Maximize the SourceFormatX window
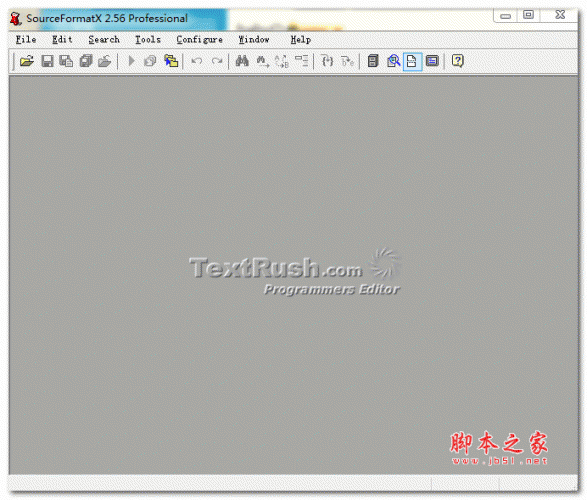This screenshot has height=500, width=587. tap(528, 15)
